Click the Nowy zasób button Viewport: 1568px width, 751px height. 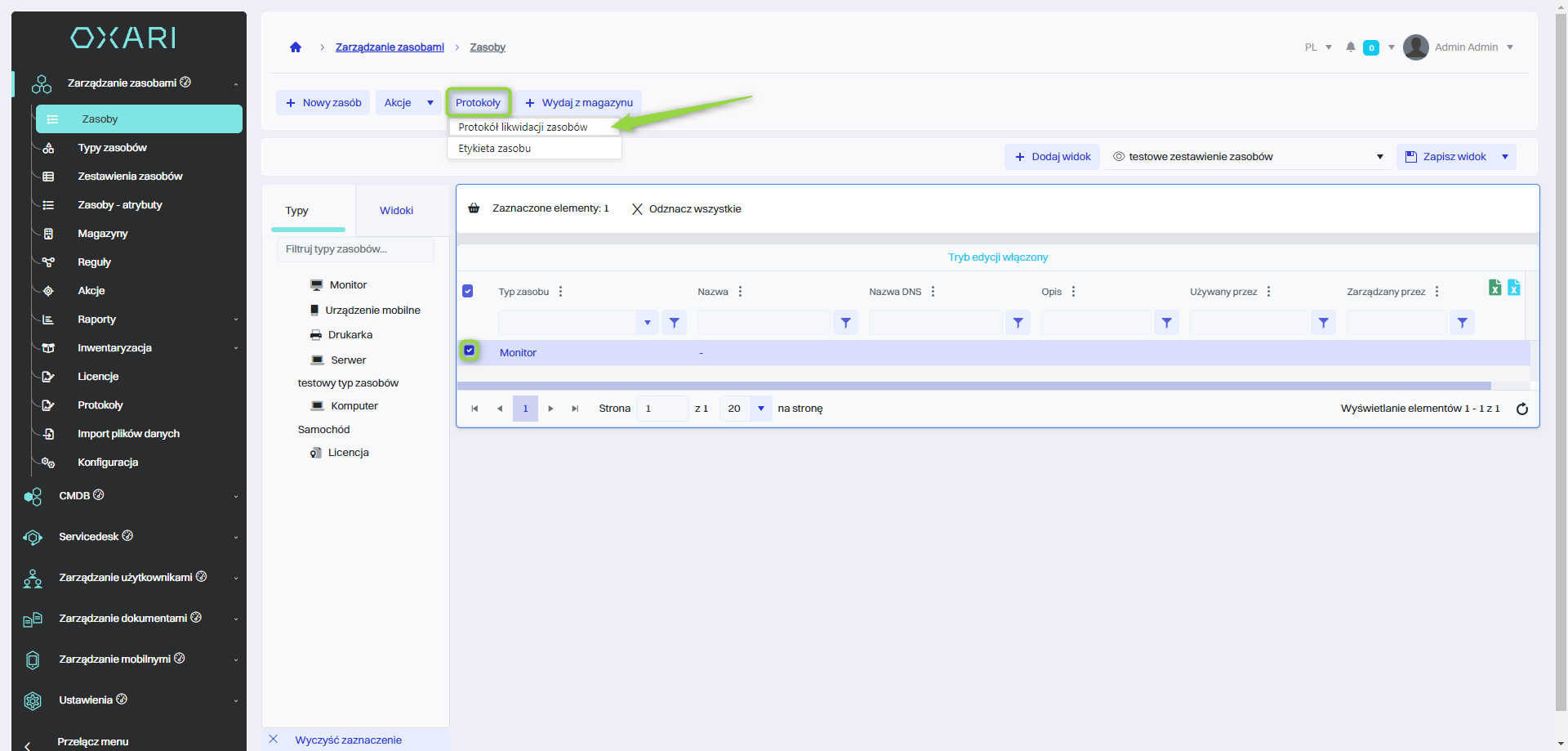(323, 103)
